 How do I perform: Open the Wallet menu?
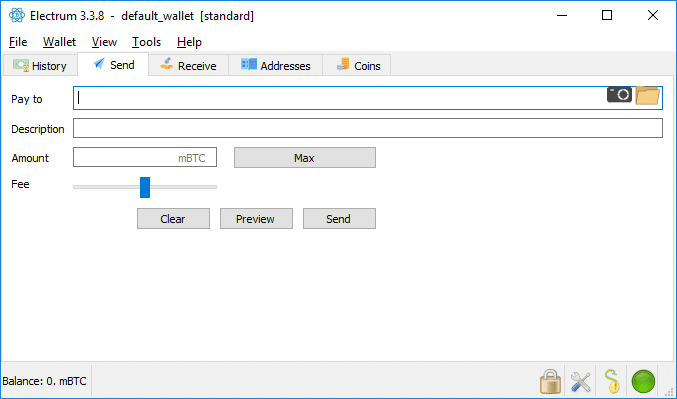(x=59, y=42)
